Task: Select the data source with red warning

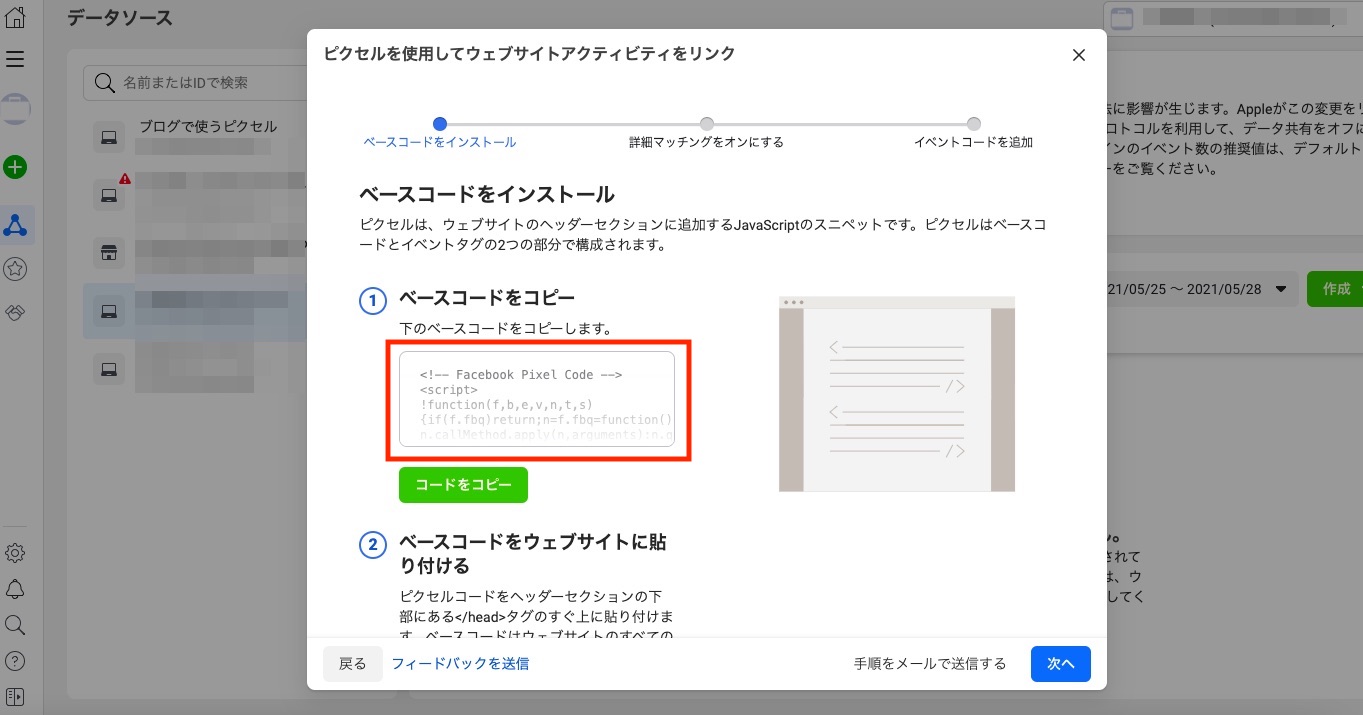Action: pyautogui.click(x=195, y=194)
